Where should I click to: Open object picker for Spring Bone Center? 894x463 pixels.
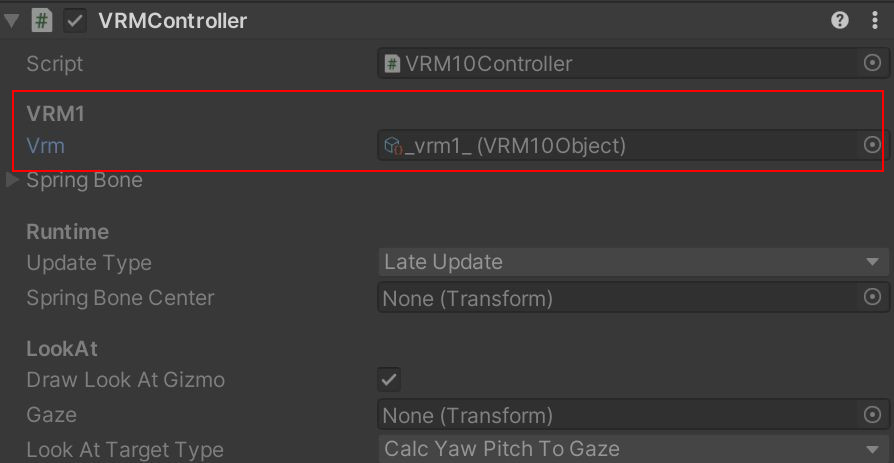872,297
